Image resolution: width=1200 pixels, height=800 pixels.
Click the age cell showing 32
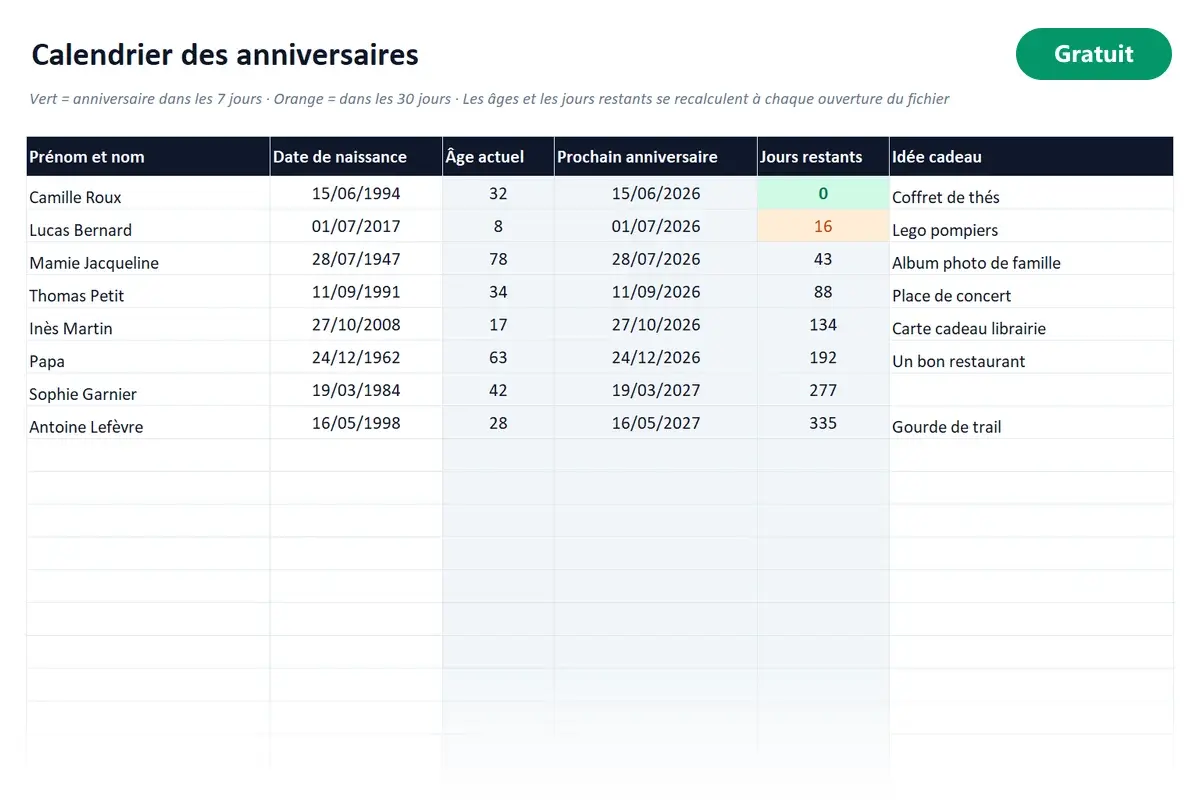coord(498,194)
